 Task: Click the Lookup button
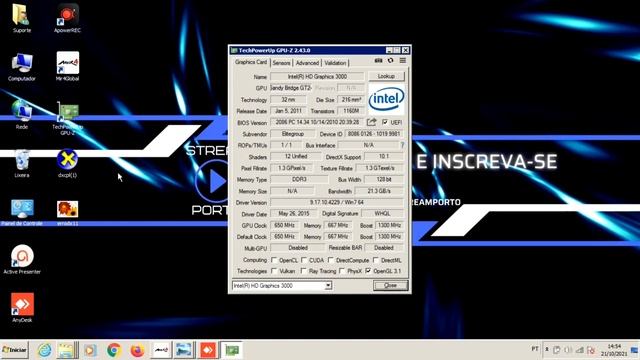386,76
